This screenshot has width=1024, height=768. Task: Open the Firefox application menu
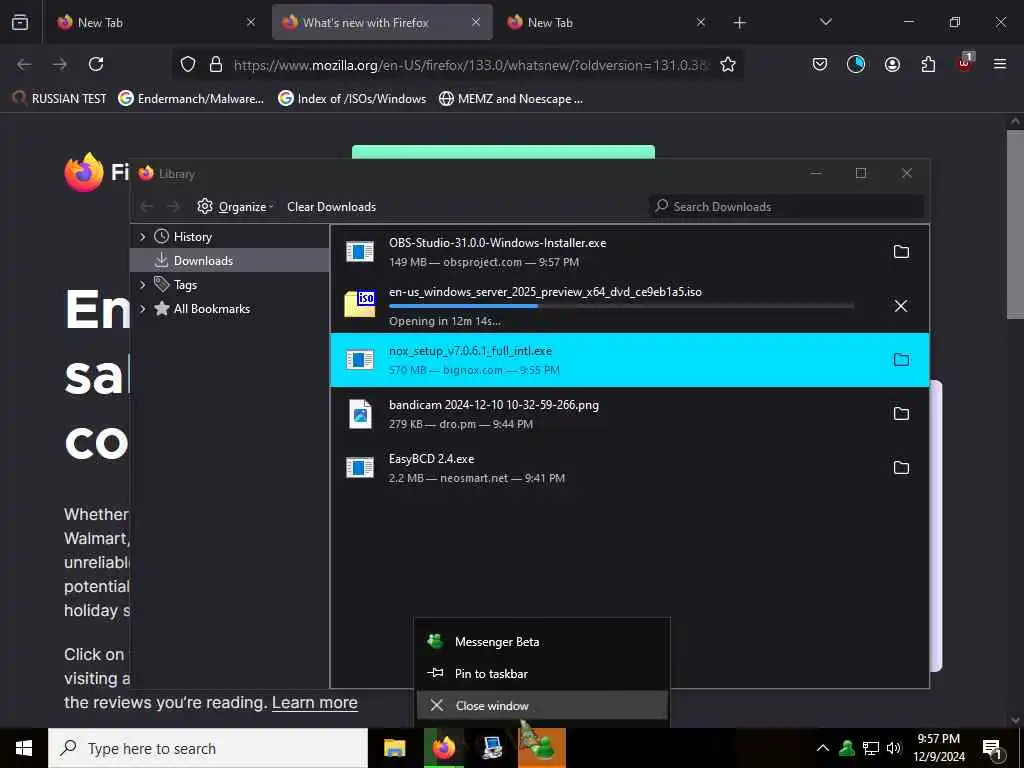[x=1000, y=64]
